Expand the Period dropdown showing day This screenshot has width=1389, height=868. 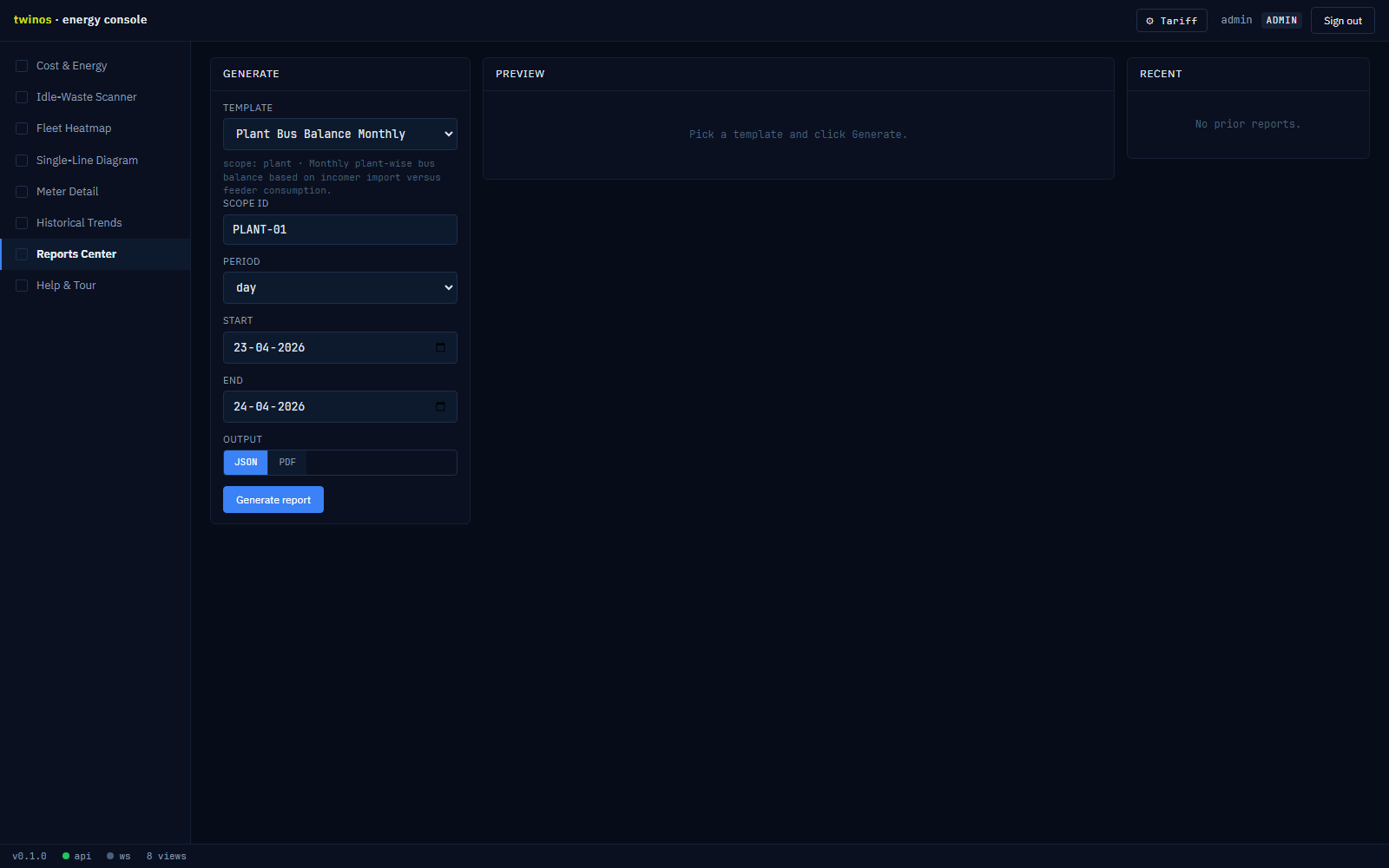pos(340,287)
